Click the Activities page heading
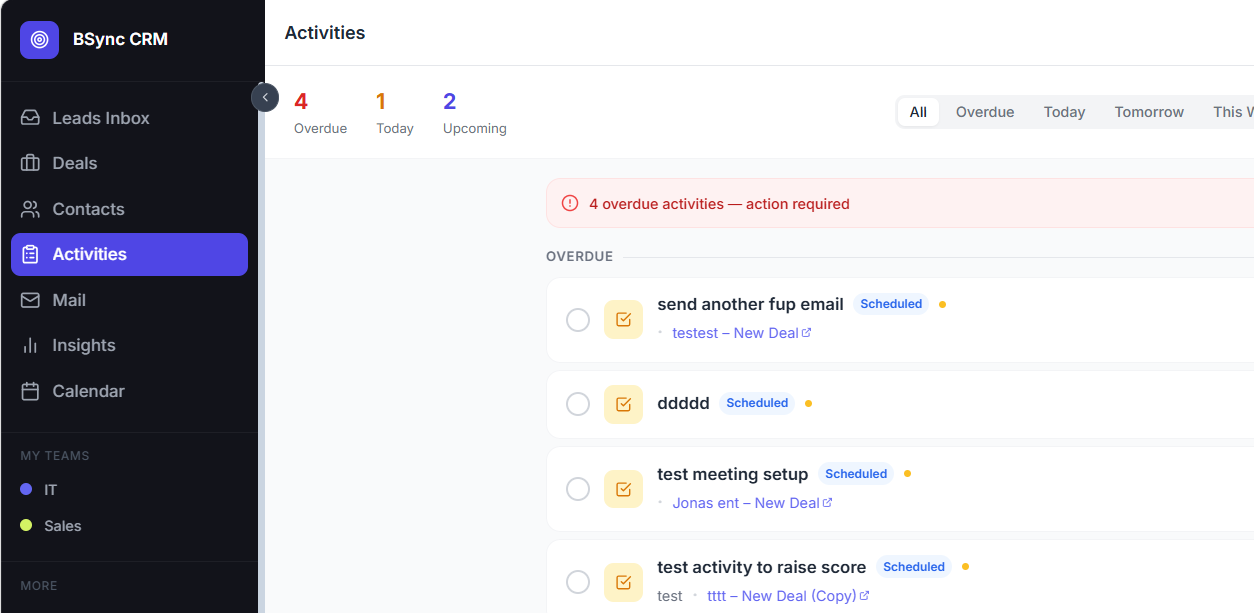1254x613 pixels. [x=325, y=33]
